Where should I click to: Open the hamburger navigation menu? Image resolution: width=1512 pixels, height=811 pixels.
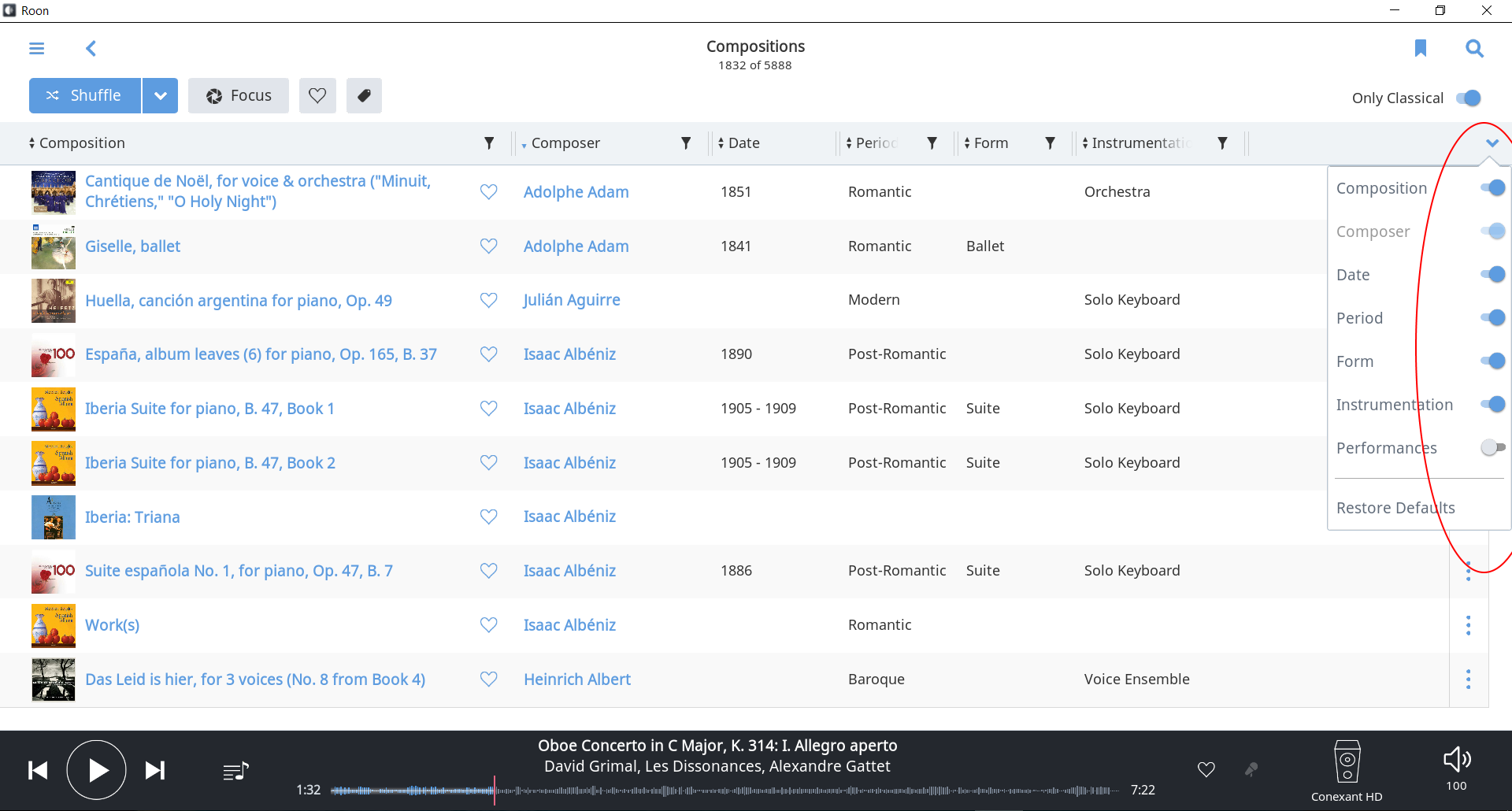[36, 49]
